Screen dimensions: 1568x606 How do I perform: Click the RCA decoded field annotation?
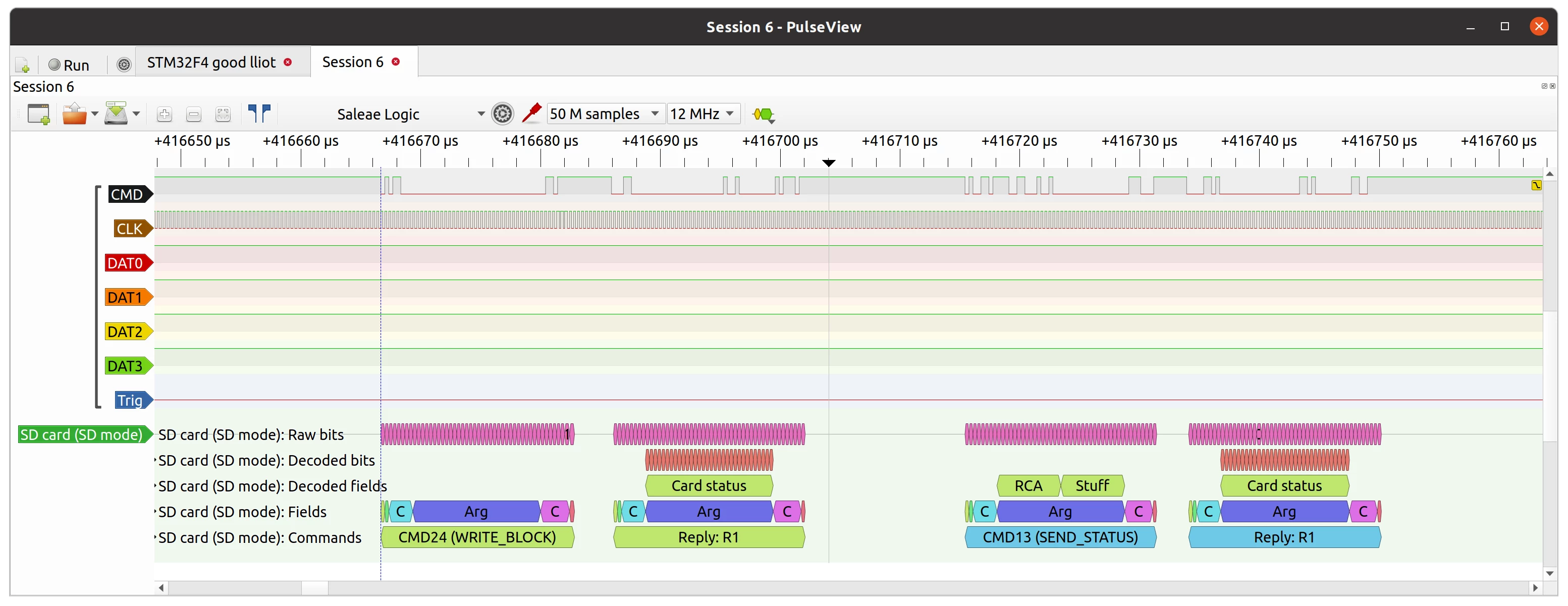click(1028, 485)
